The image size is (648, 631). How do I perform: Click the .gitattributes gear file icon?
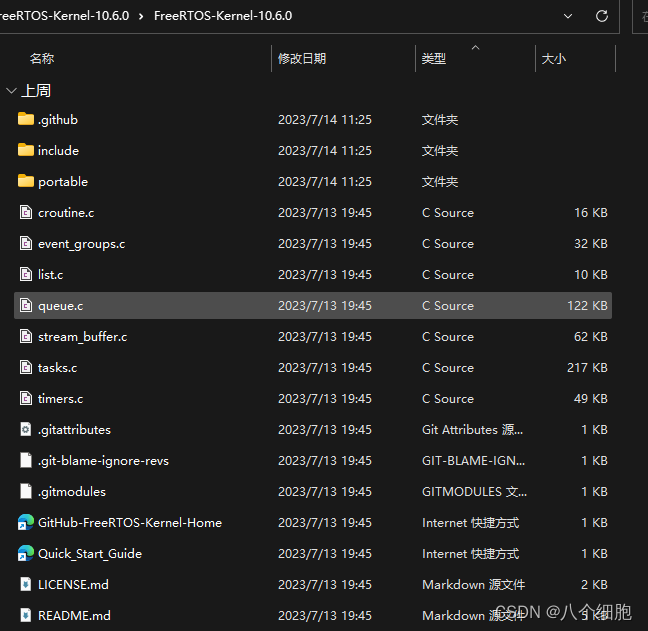pyautogui.click(x=26, y=429)
